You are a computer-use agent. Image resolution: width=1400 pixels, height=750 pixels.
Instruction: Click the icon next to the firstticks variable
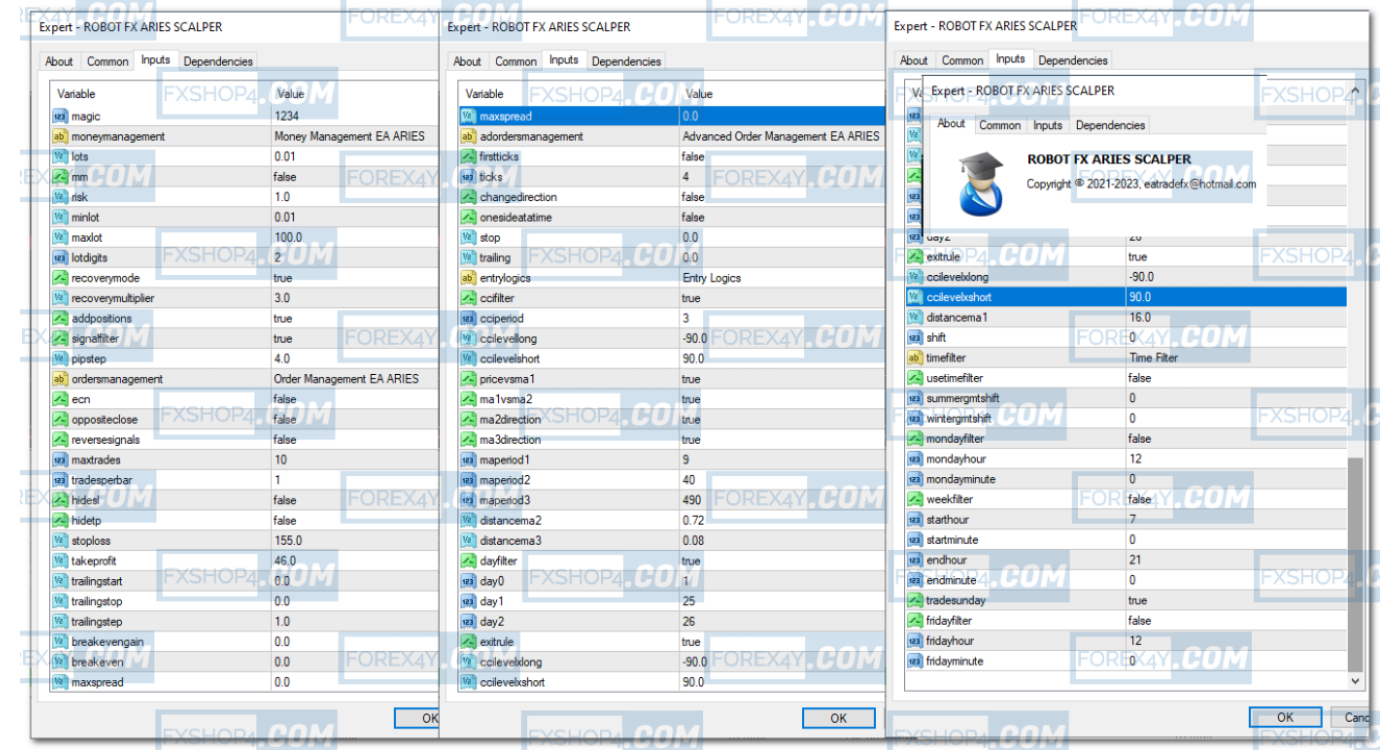pyautogui.click(x=467, y=157)
